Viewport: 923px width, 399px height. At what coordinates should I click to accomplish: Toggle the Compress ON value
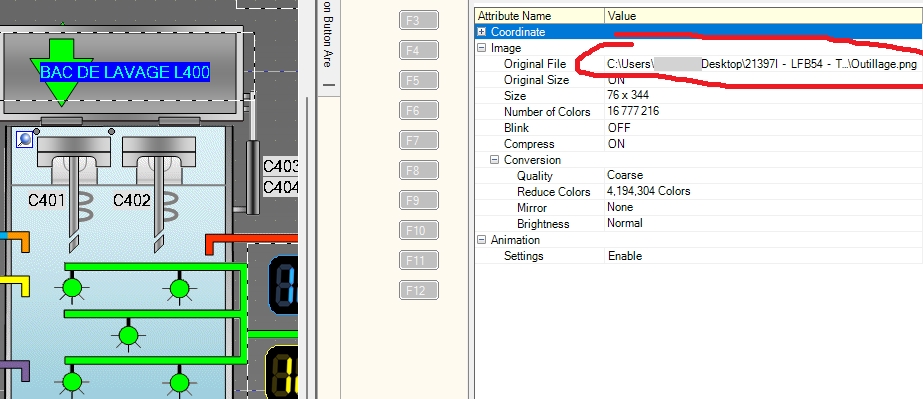[616, 144]
